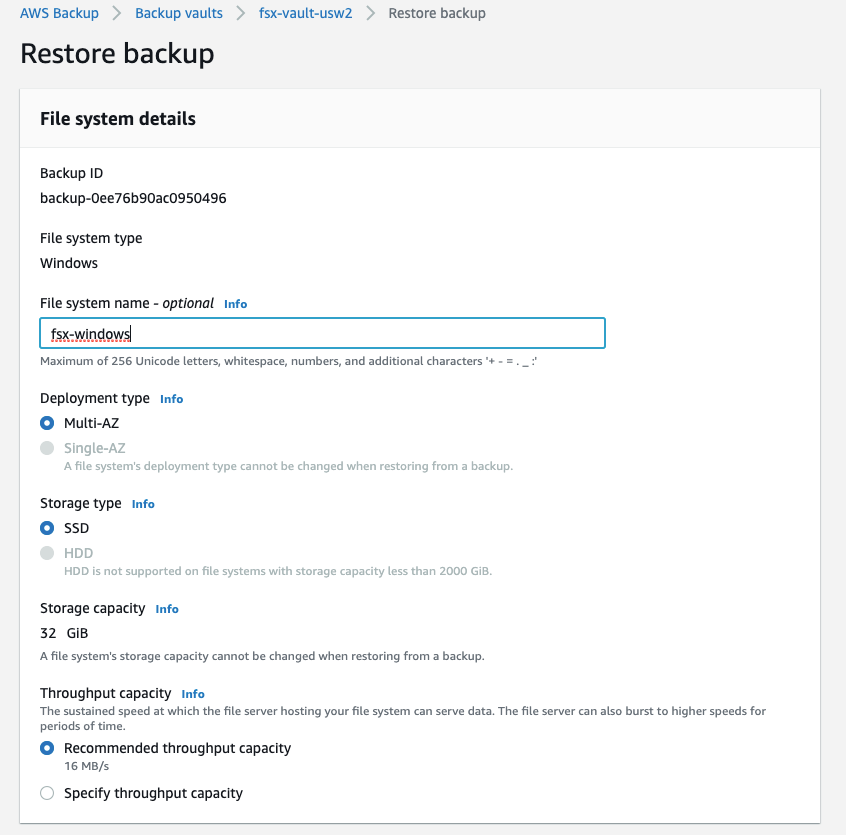Choose SSD as the storage type
This screenshot has height=835, width=846.
47,528
